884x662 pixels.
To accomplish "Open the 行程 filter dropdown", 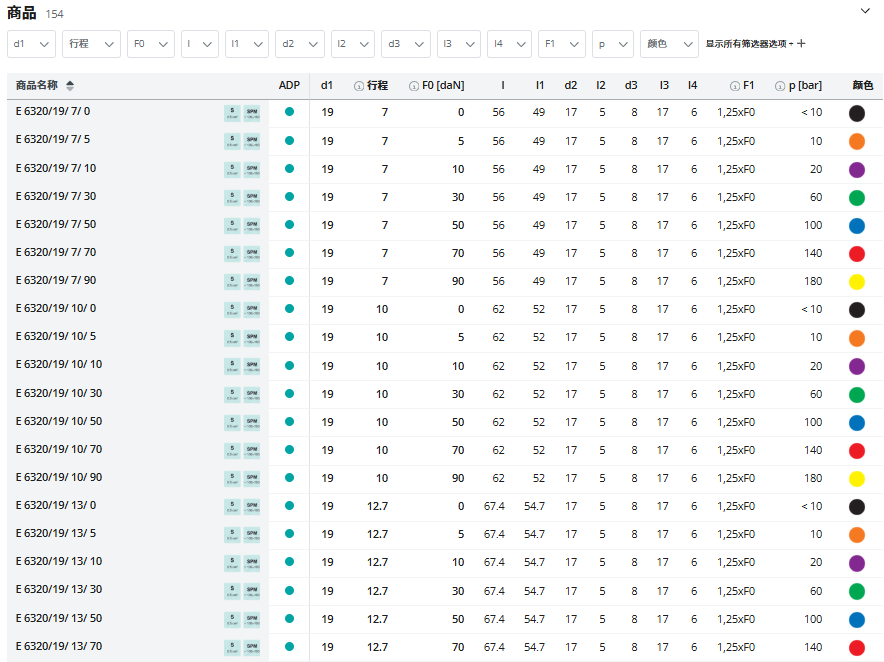I will (91, 44).
